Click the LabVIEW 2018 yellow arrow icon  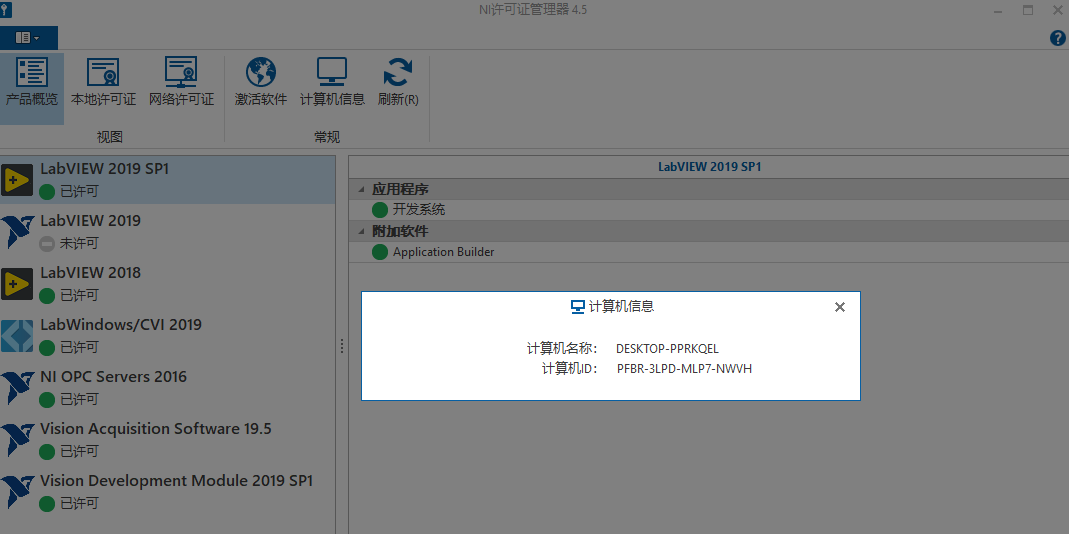click(x=17, y=284)
